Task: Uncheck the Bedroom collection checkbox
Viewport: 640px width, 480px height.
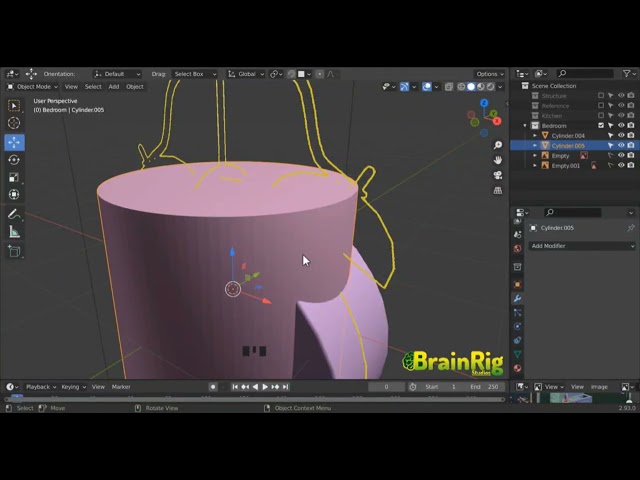Action: [x=601, y=125]
